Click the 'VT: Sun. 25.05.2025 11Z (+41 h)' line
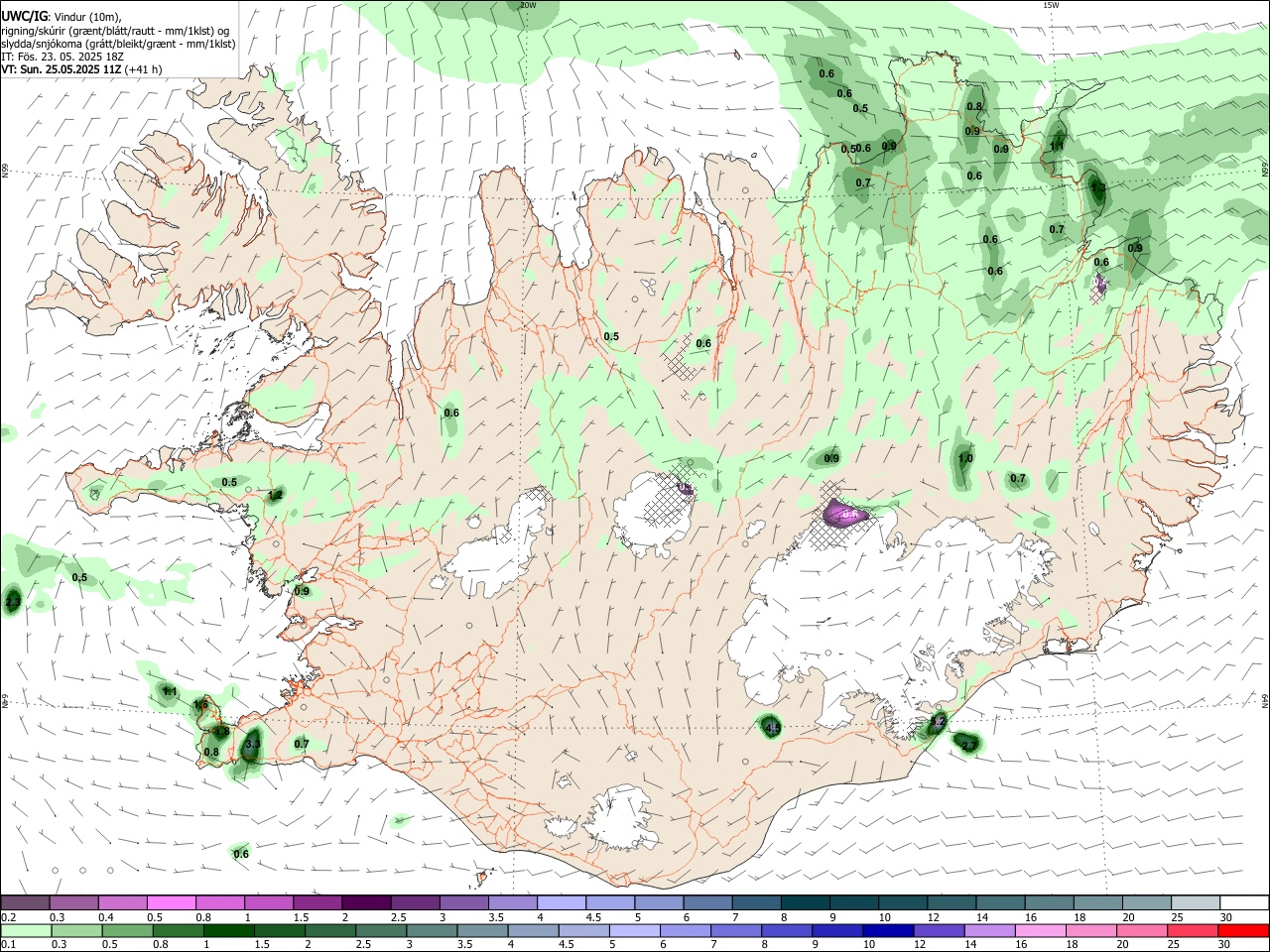The width and height of the screenshot is (1270, 952). pyautogui.click(x=81, y=69)
